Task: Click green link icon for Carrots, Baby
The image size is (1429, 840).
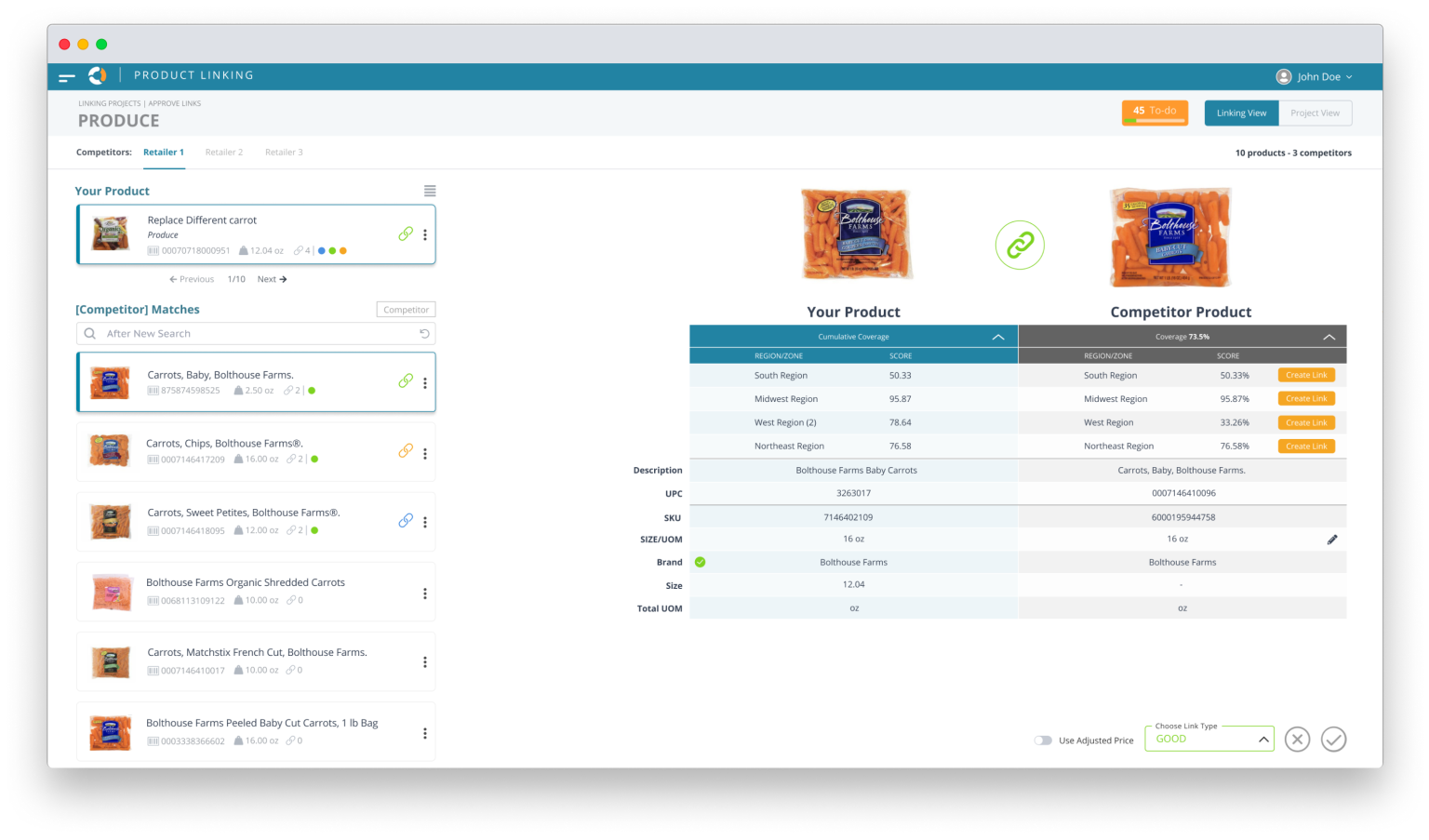Action: 406,380
